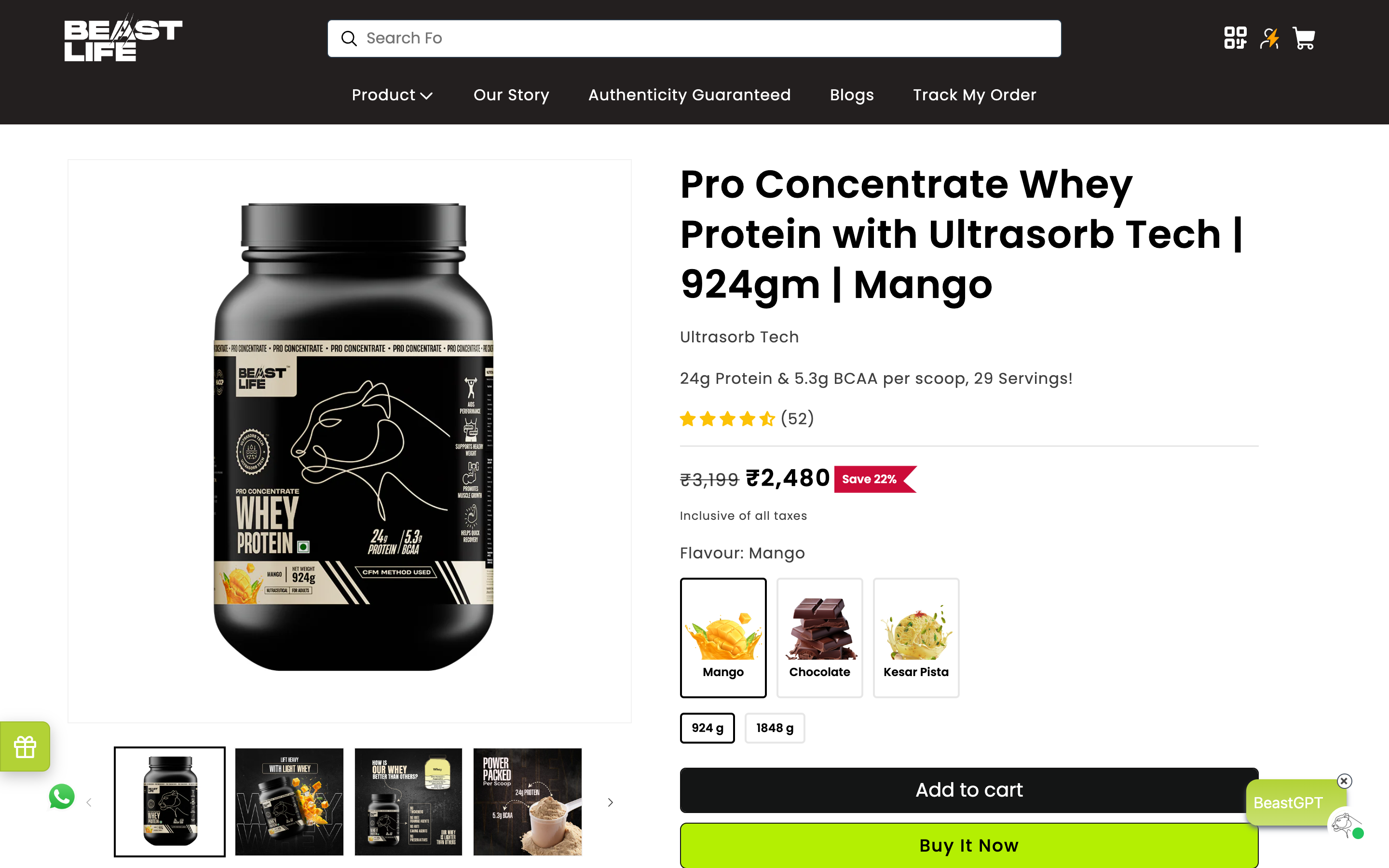Click the Beast Life logo

[x=123, y=39]
